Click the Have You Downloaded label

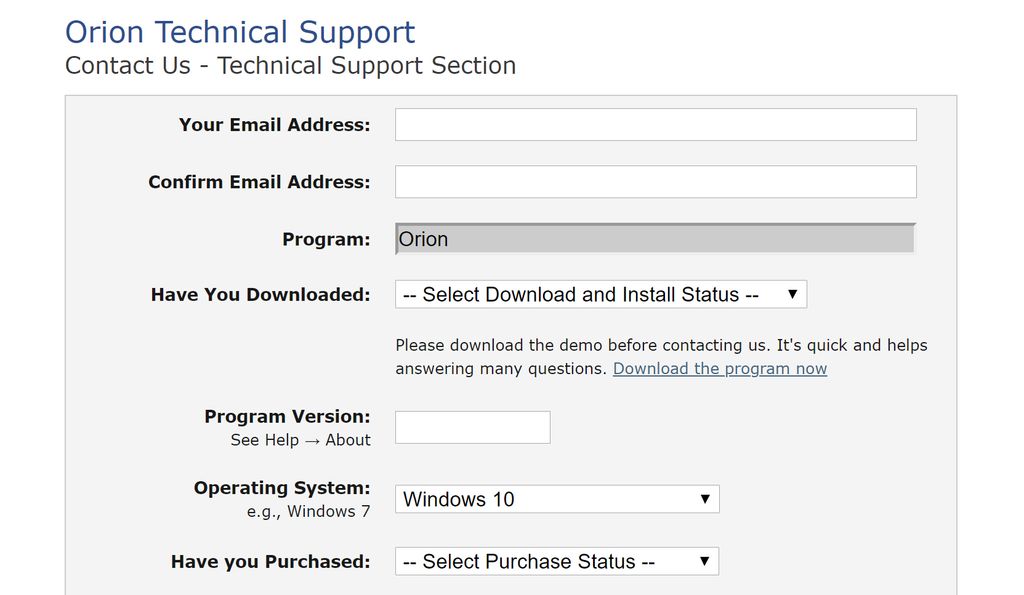260,295
